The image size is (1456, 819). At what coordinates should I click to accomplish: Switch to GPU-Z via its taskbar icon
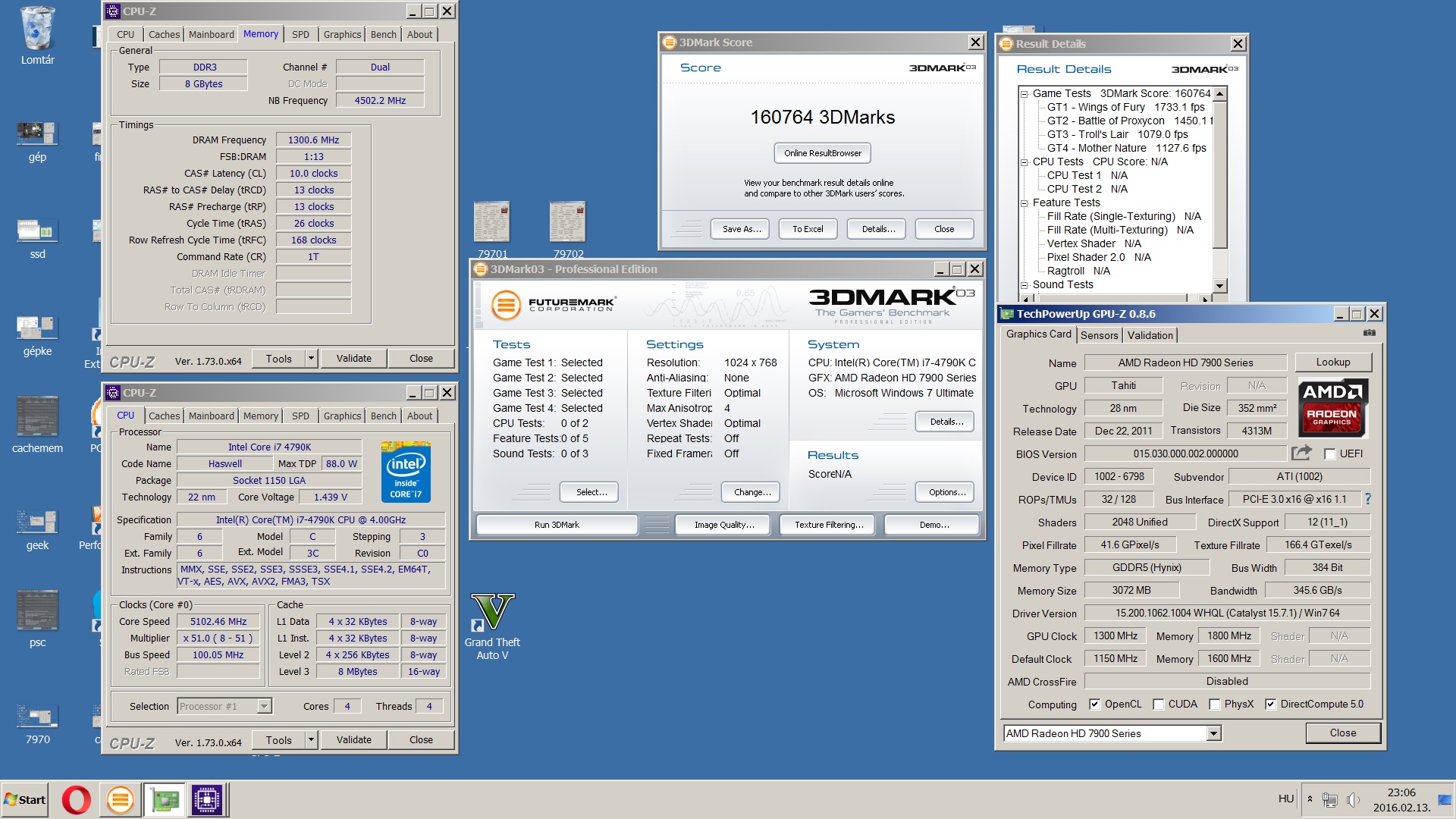(164, 800)
